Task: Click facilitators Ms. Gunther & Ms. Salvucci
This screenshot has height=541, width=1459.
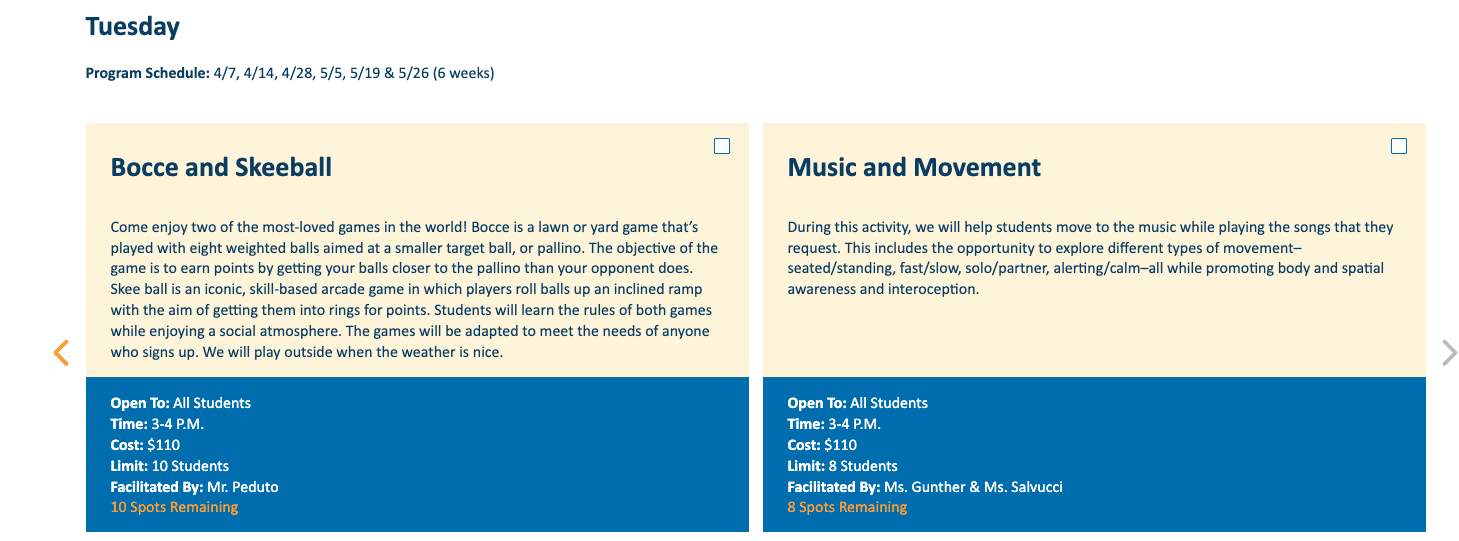Action: pyautogui.click(x=973, y=487)
